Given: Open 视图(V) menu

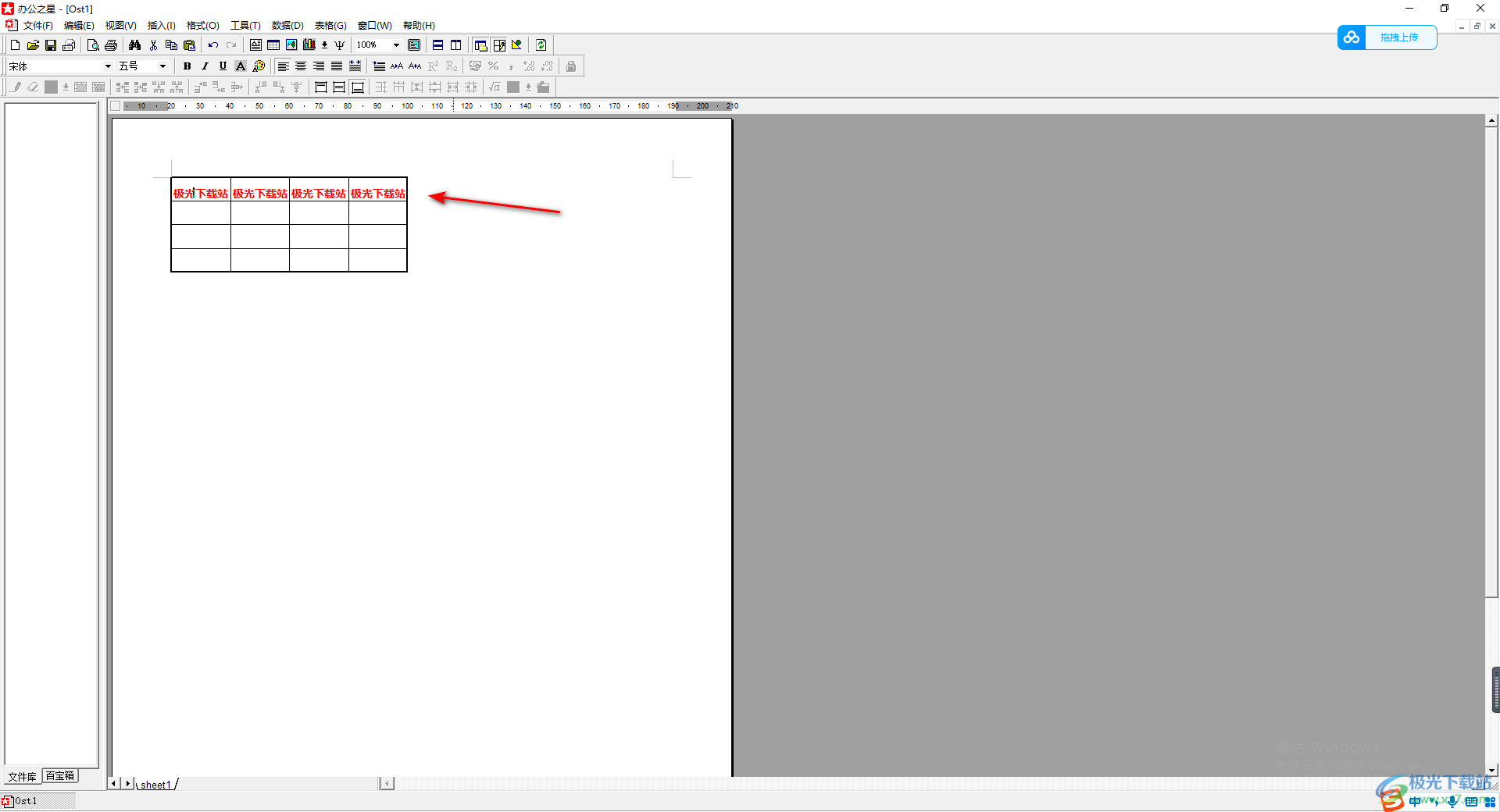Looking at the screenshot, I should click(x=120, y=26).
